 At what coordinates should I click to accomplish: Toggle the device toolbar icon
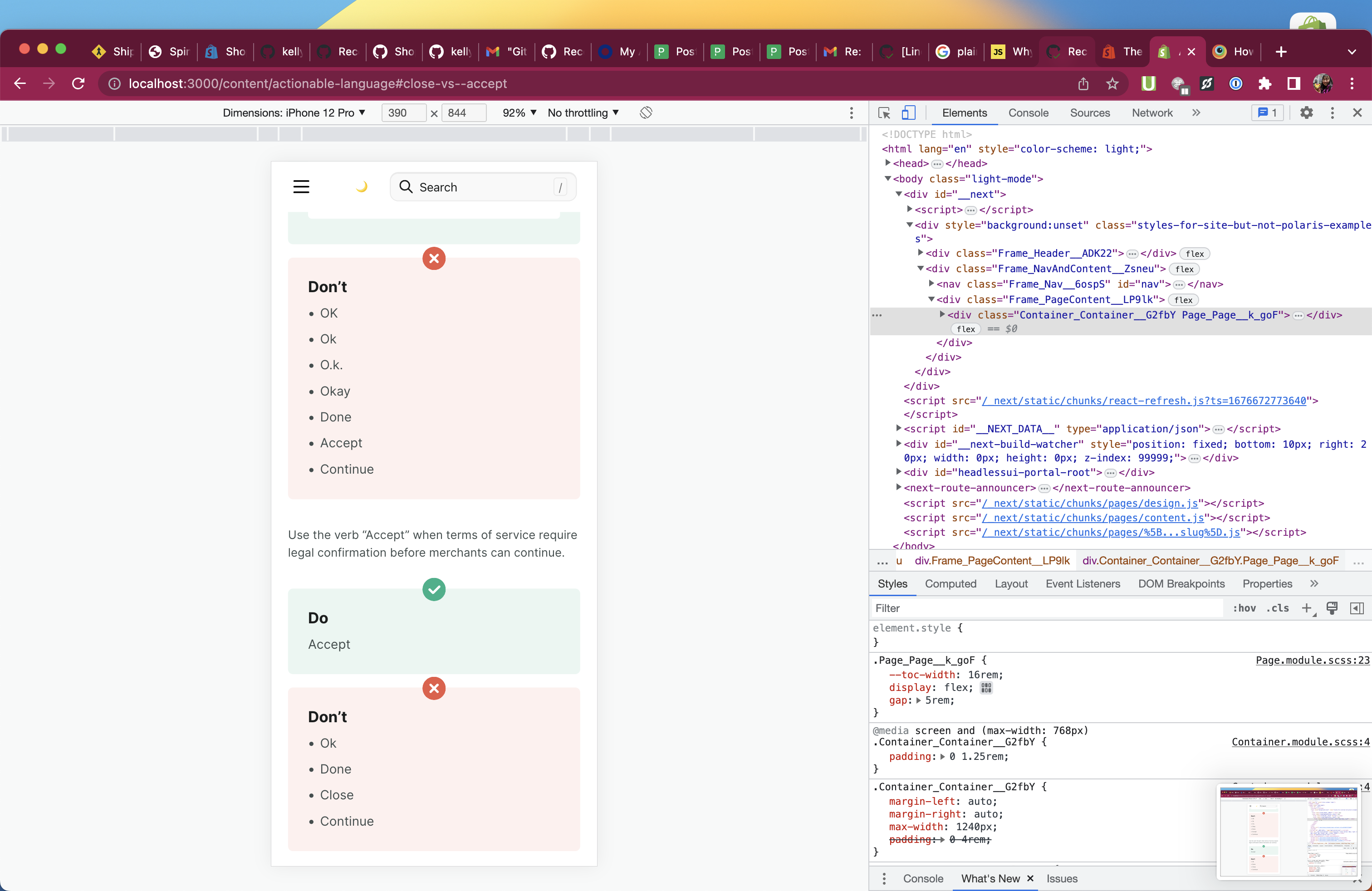pyautogui.click(x=908, y=113)
